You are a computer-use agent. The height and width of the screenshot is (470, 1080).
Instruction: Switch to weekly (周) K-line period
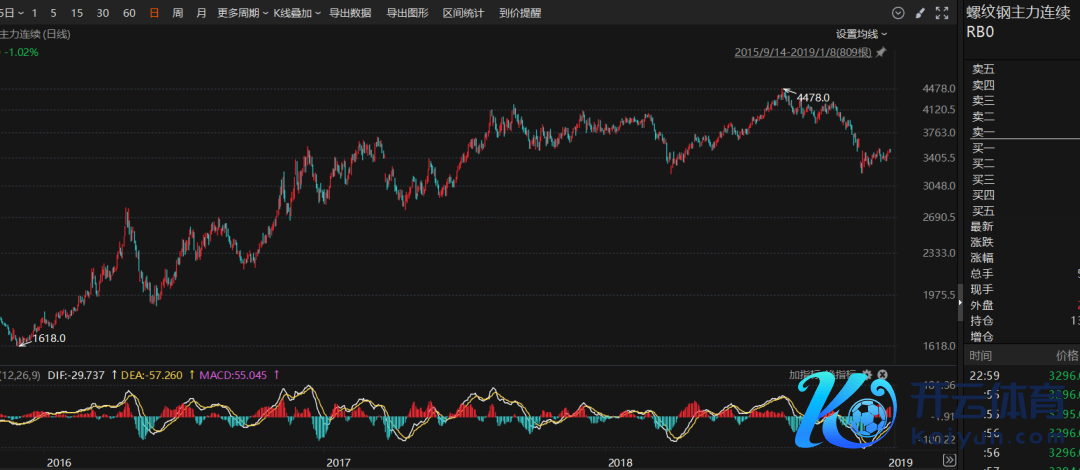(x=177, y=13)
